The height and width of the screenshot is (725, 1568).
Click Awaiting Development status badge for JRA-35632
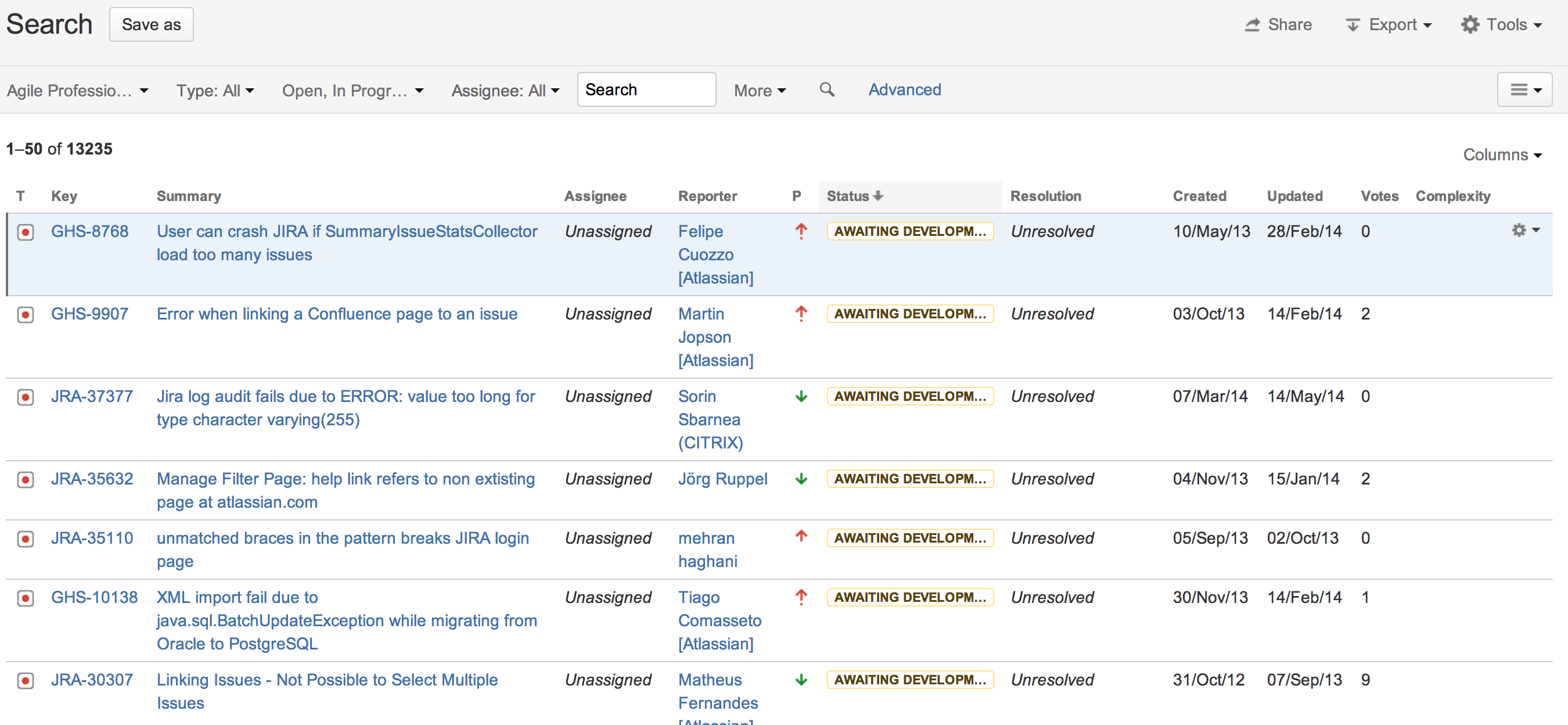[910, 479]
